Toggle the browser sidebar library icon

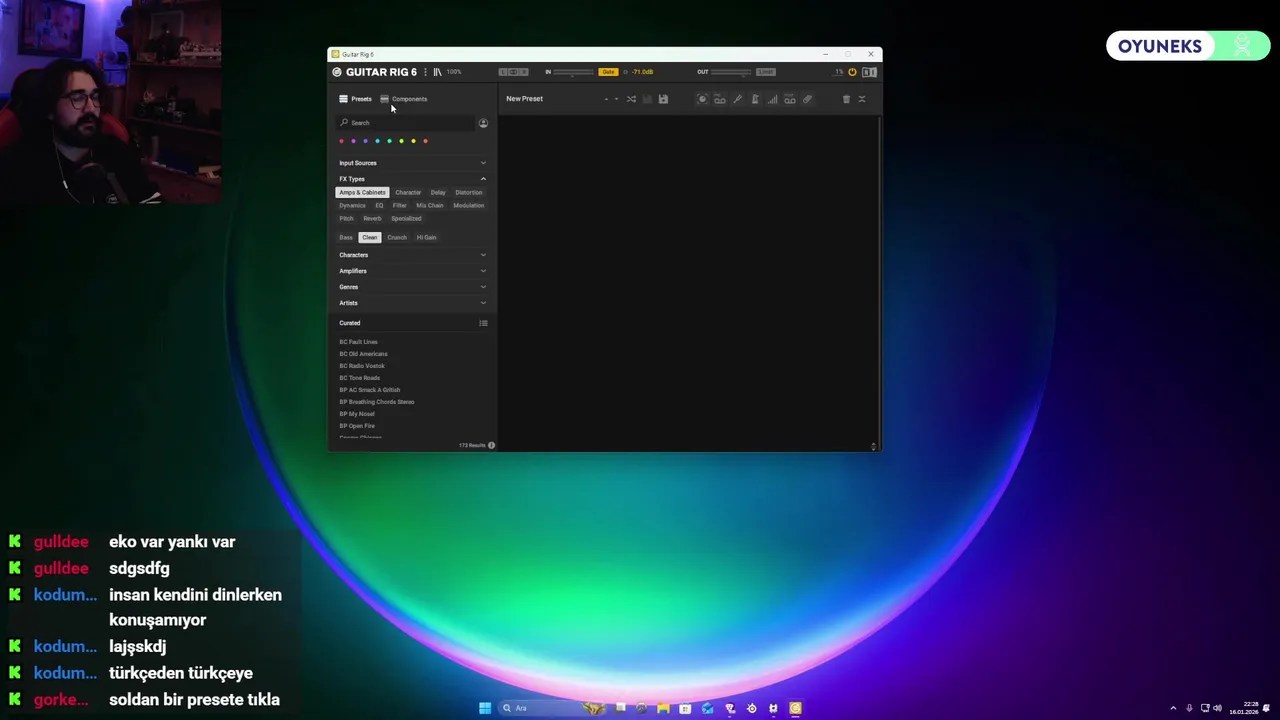437,72
